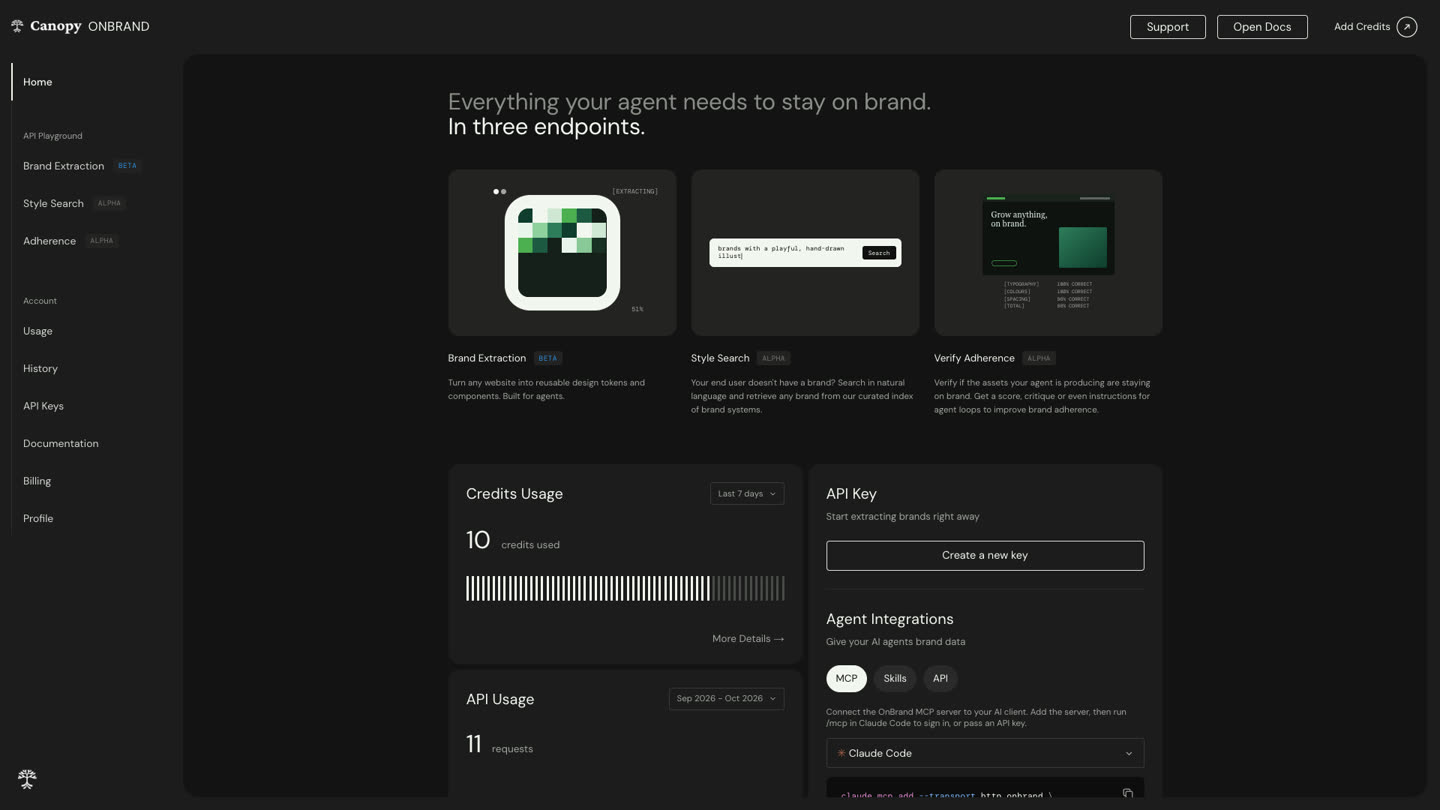Select the MCP integration tab
Viewport: 1440px width, 810px height.
[x=846, y=679]
